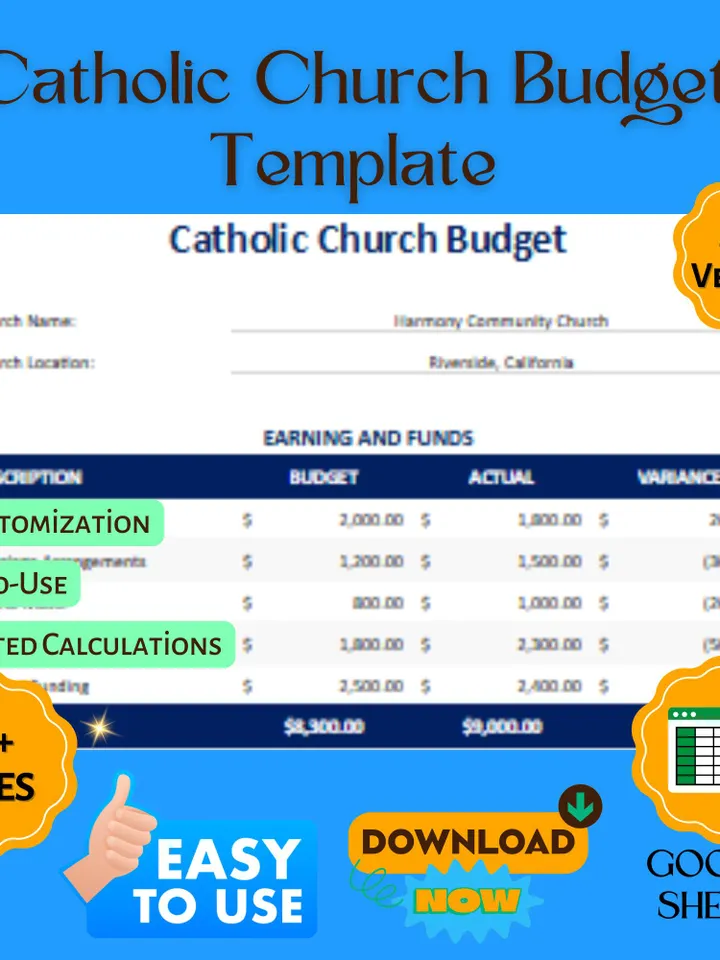Viewport: 720px width, 960px height.
Task: Click the Description column header
Action: coord(41,477)
